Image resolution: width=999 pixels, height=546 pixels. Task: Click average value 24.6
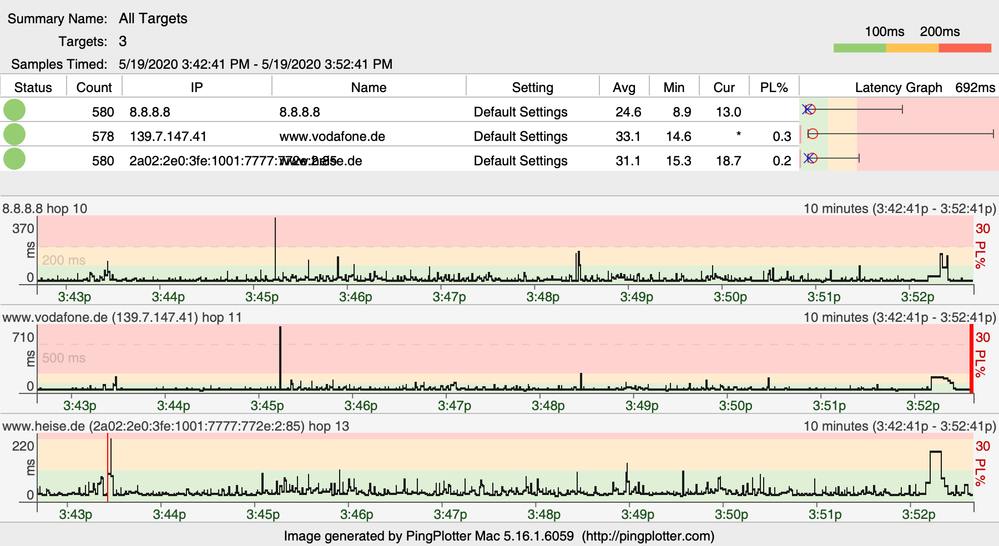point(628,112)
